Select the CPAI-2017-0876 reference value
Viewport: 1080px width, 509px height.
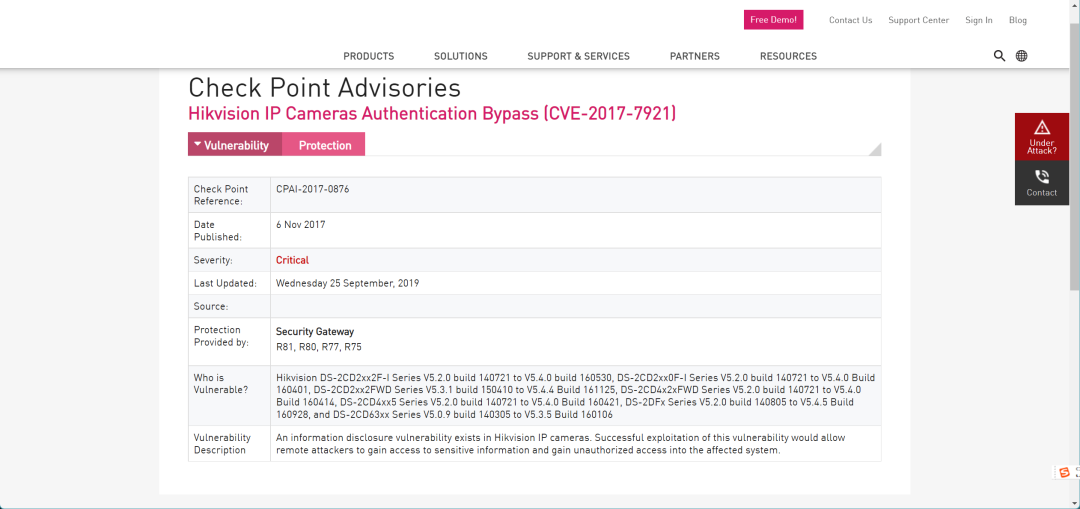coord(313,189)
